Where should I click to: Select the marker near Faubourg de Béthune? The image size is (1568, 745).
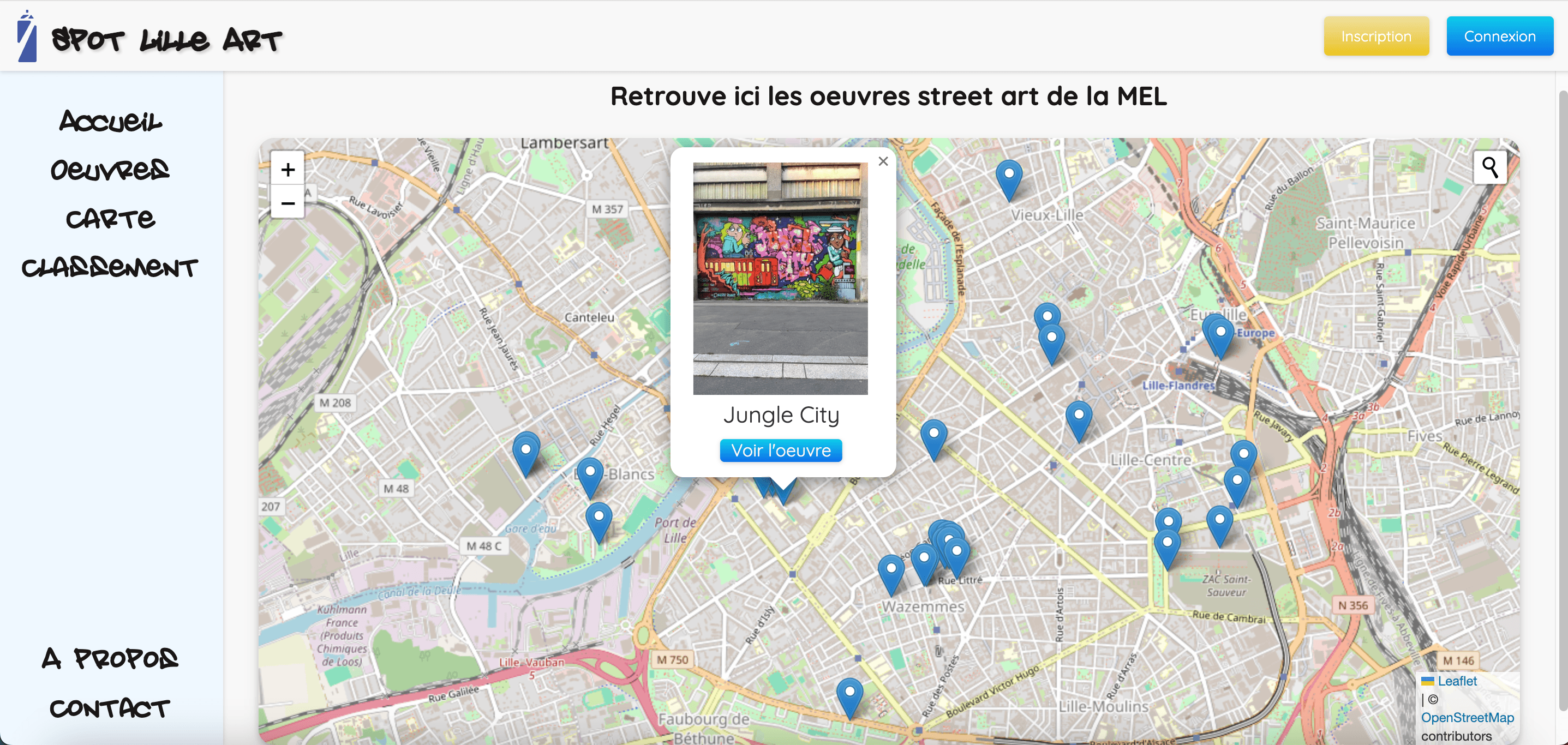click(849, 692)
